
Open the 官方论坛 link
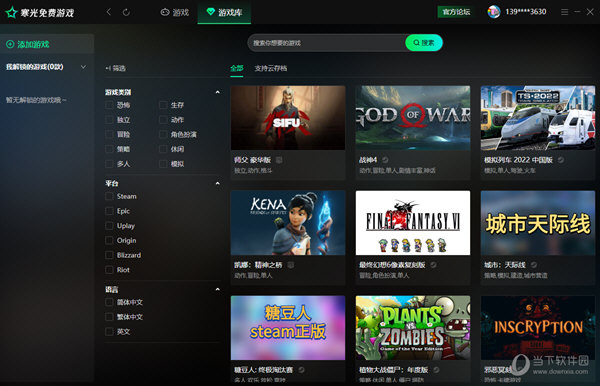pos(456,12)
